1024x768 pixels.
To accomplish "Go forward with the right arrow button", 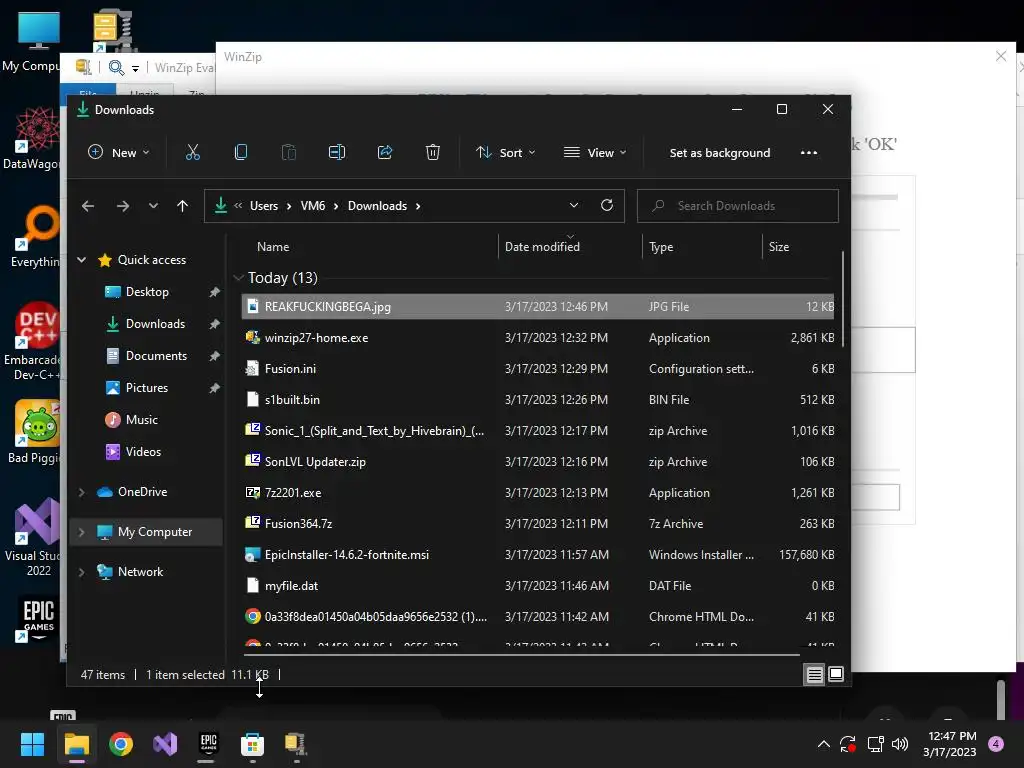I will click(x=123, y=206).
